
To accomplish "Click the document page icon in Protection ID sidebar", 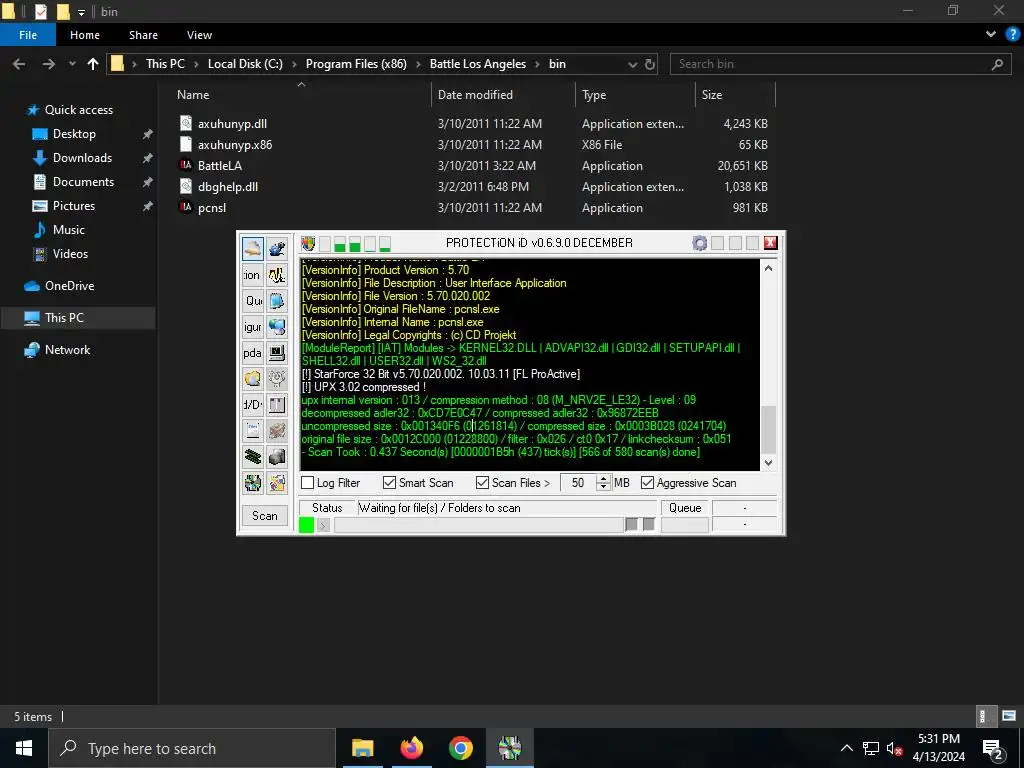I will [x=253, y=430].
